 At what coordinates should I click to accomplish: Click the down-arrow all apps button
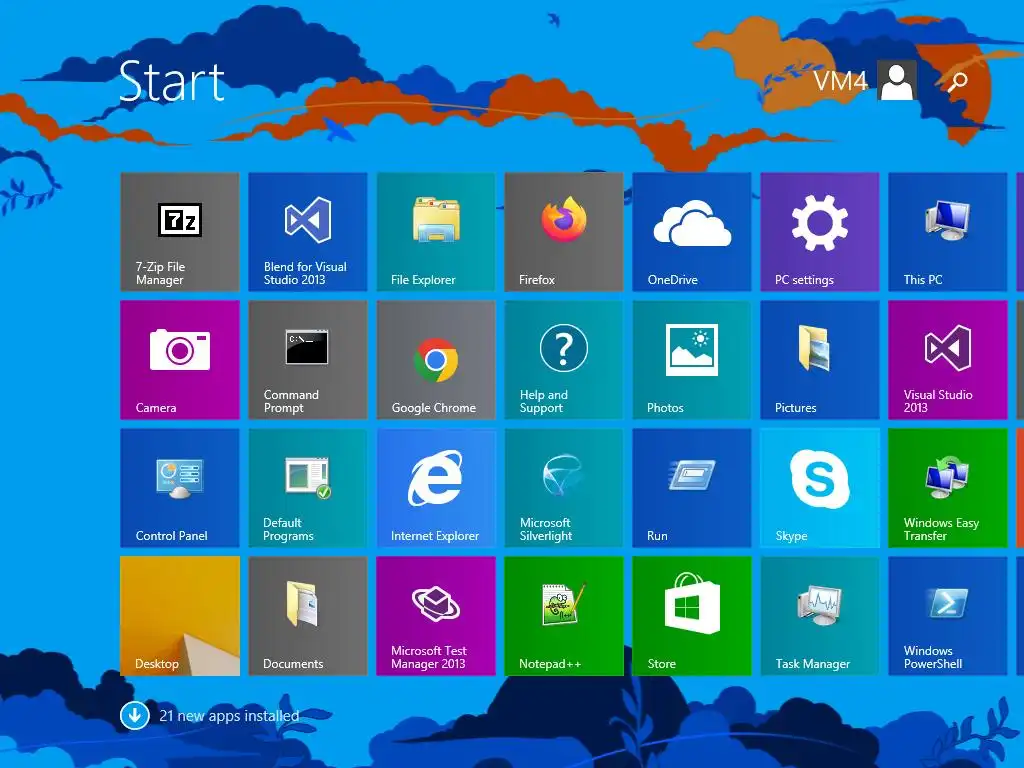135,716
